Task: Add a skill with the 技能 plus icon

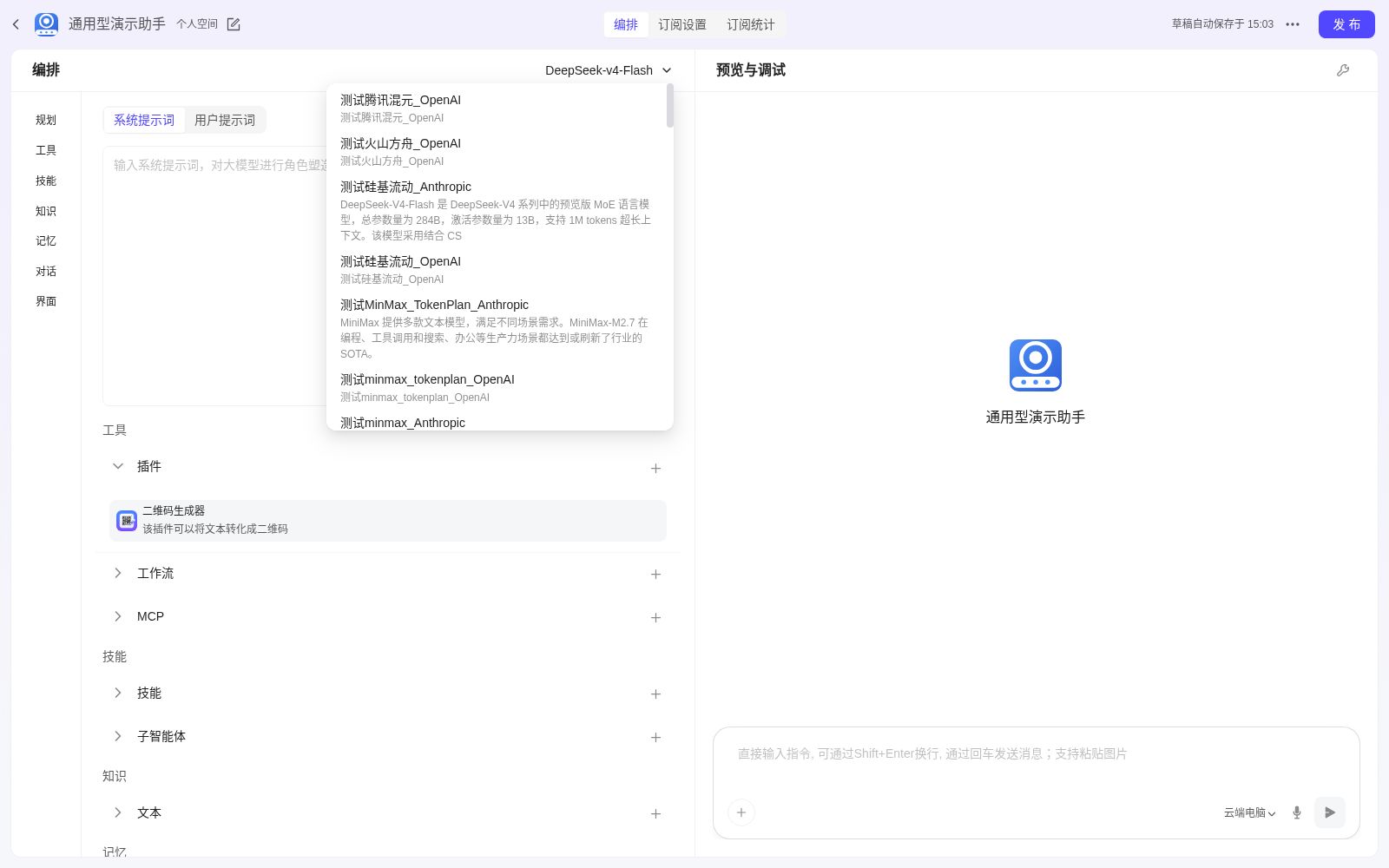Action: pos(655,694)
